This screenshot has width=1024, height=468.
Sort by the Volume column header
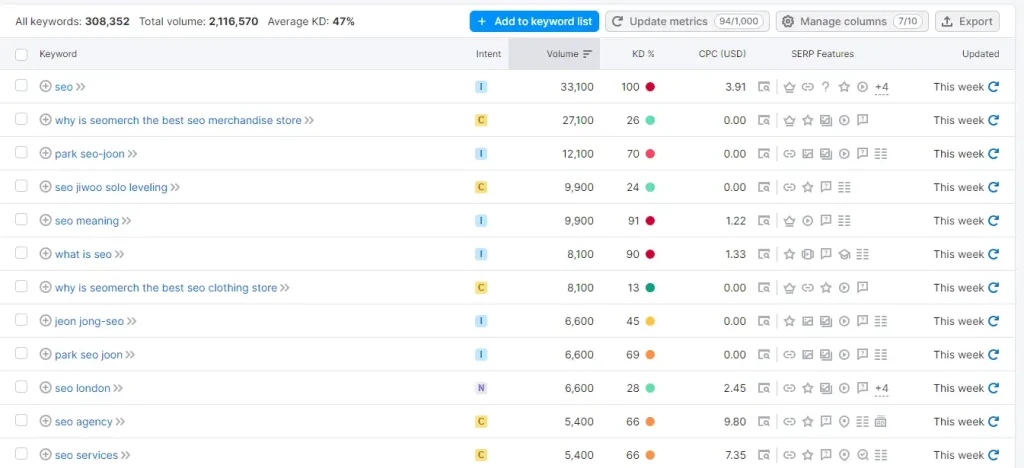coord(569,54)
